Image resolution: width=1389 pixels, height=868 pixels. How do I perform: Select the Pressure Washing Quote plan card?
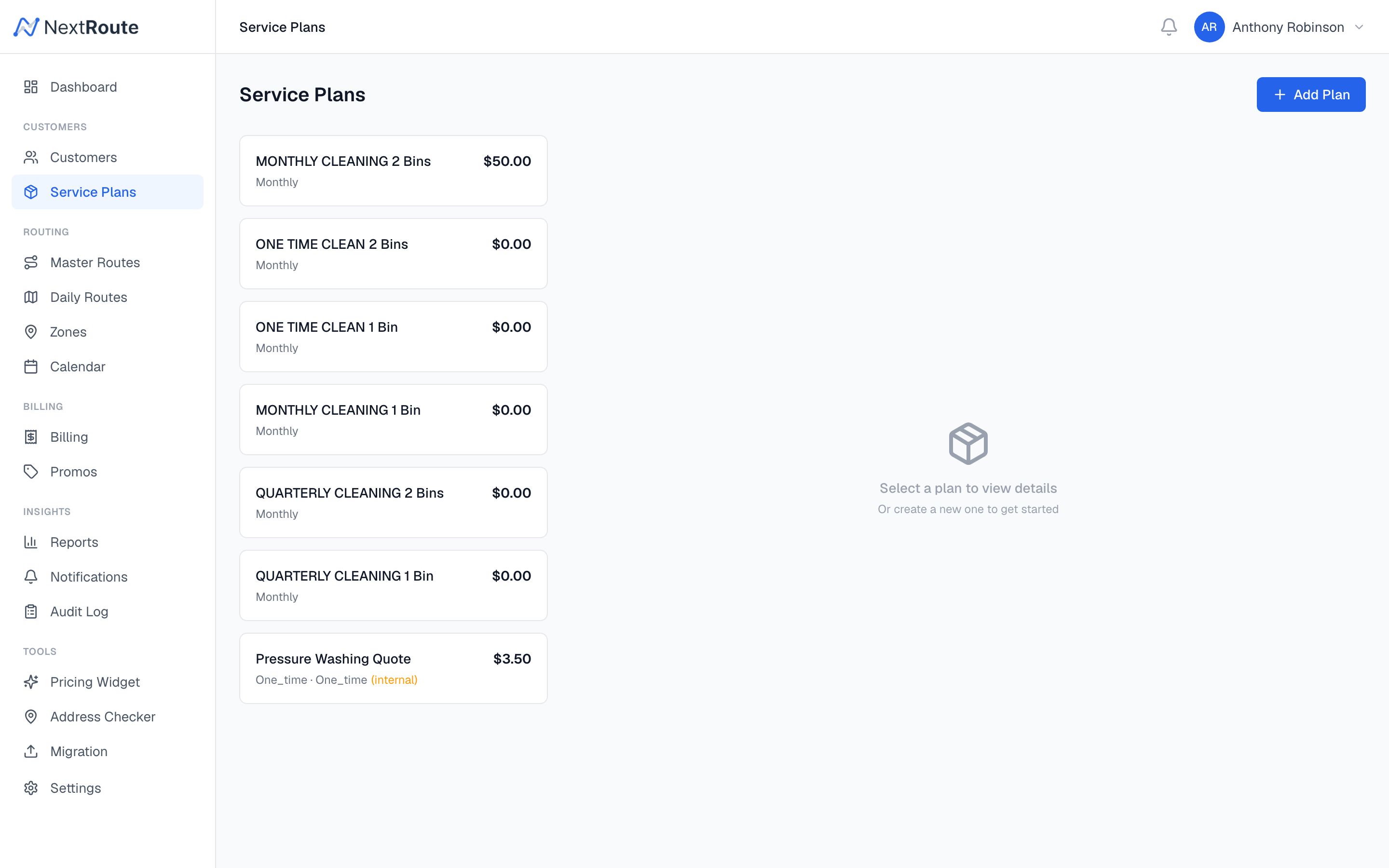[x=393, y=668]
